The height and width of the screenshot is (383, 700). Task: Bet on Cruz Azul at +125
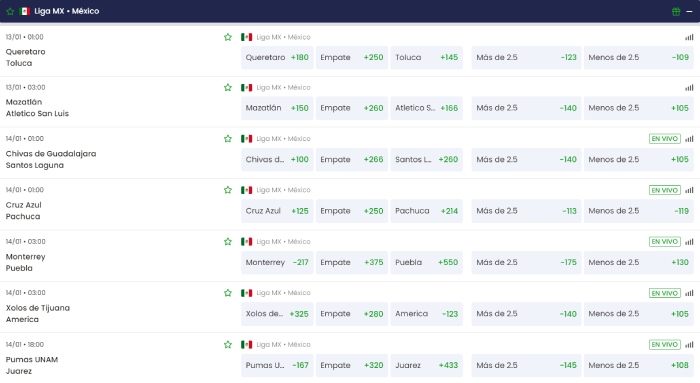[277, 211]
